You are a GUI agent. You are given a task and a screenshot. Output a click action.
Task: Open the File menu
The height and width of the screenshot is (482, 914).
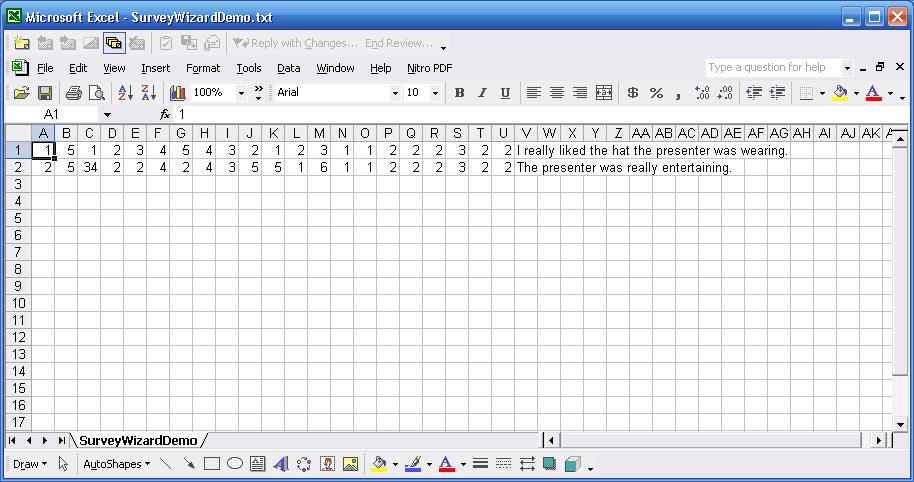point(45,68)
